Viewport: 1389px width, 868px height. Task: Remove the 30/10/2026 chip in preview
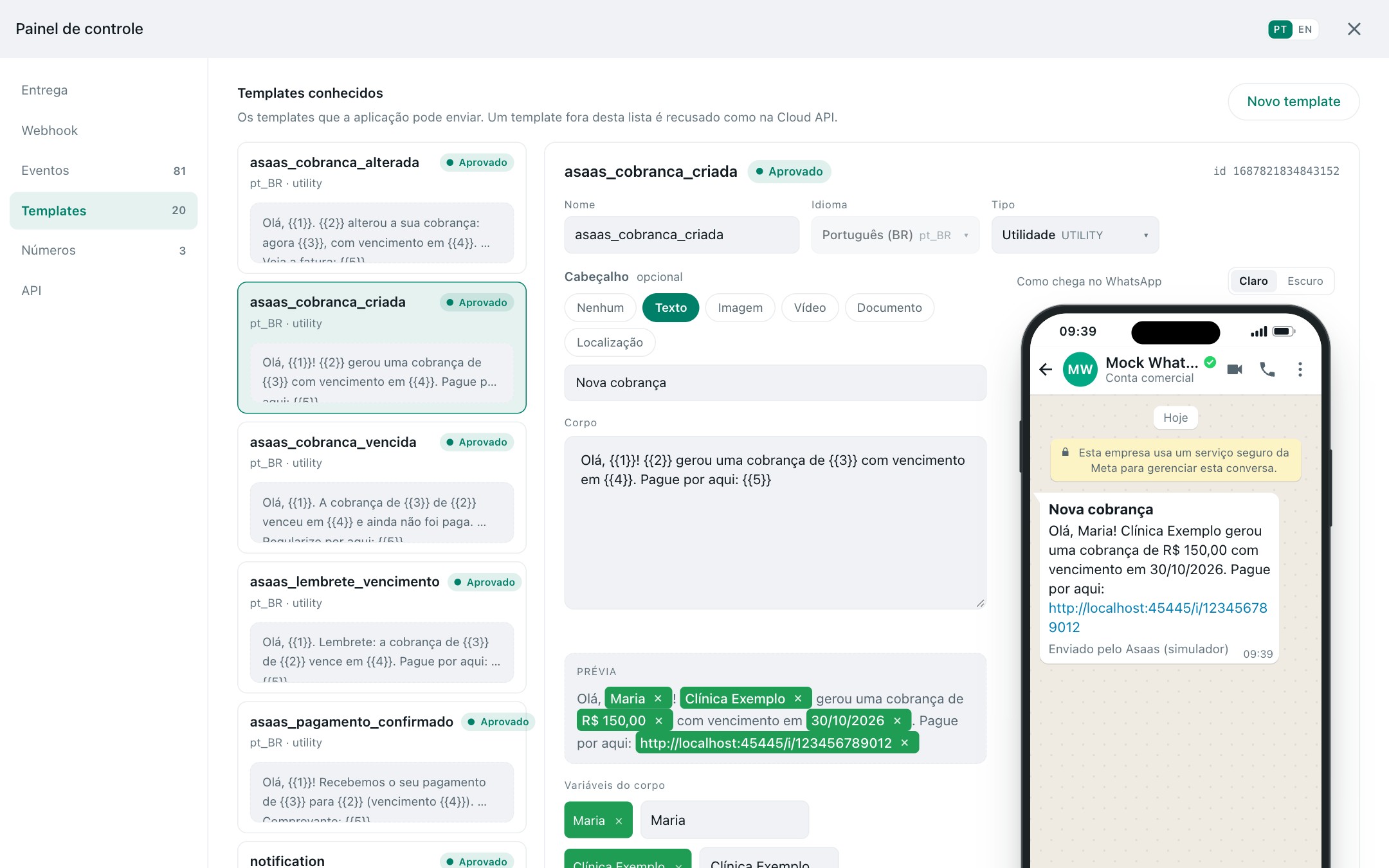(x=898, y=721)
